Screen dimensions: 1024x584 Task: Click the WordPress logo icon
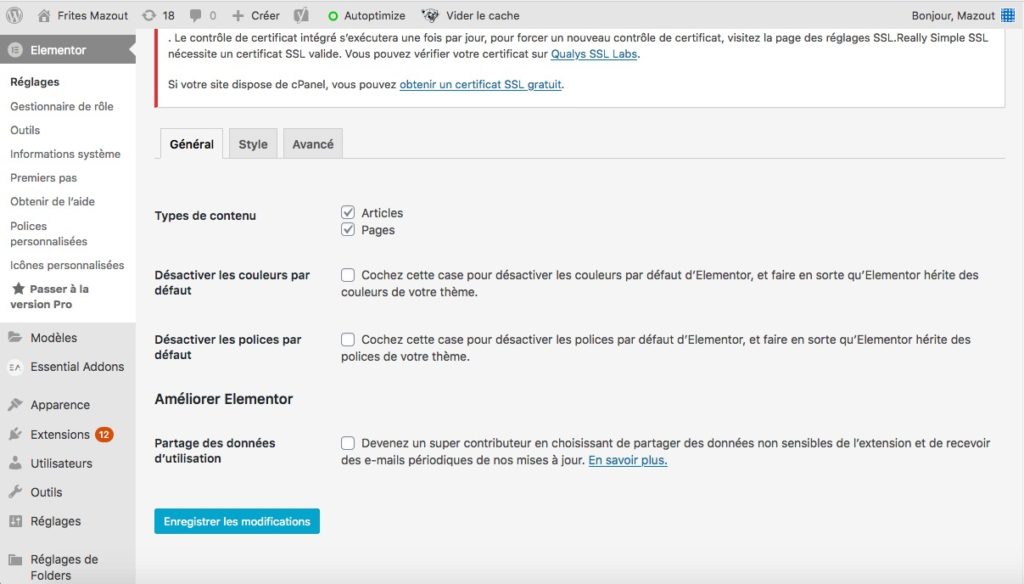14,15
